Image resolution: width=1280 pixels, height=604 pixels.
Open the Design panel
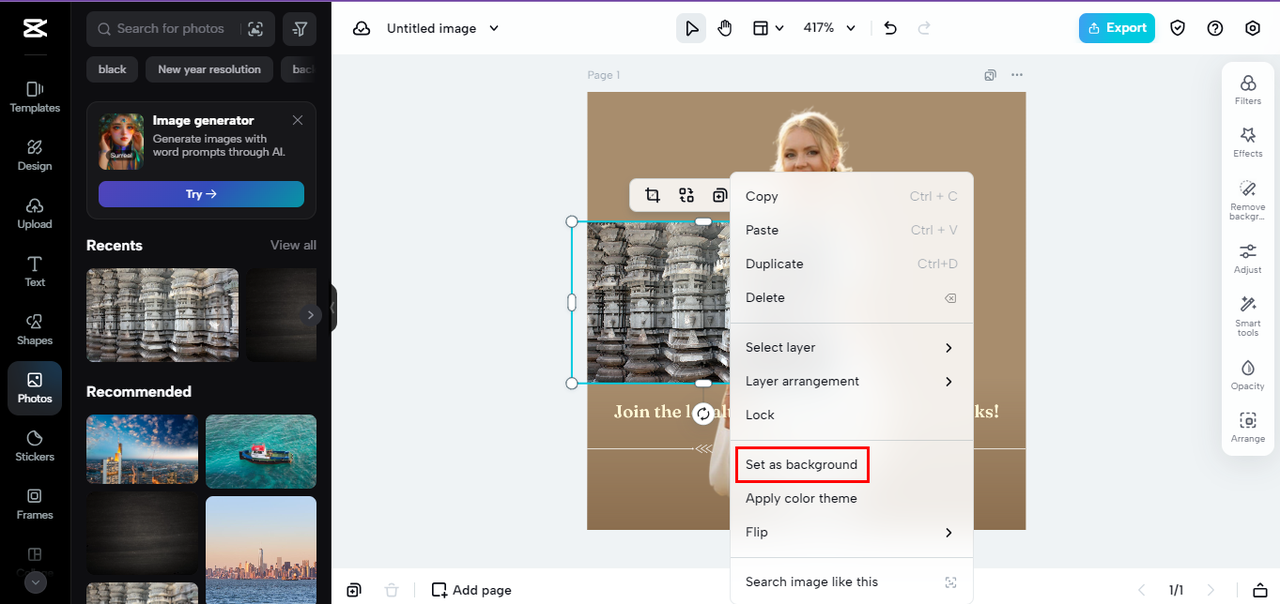[34, 156]
